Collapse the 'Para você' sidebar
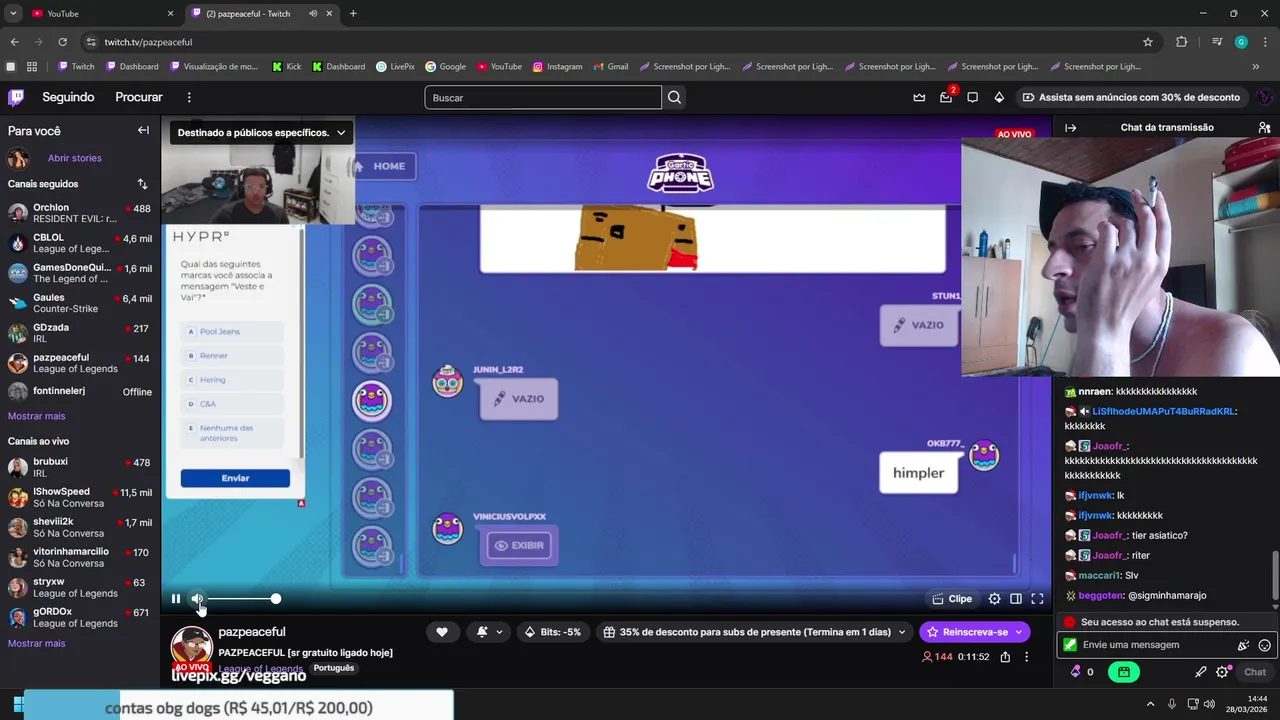The image size is (1280, 720). click(x=143, y=130)
